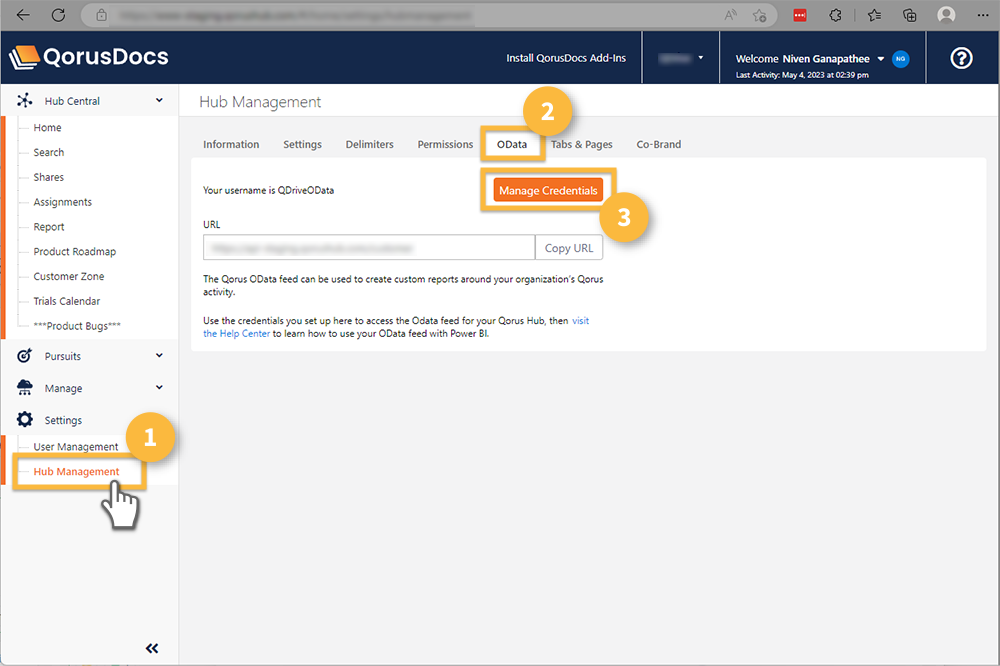Open Search in the sidebar
Screen dimensions: 1000x666
[x=48, y=152]
